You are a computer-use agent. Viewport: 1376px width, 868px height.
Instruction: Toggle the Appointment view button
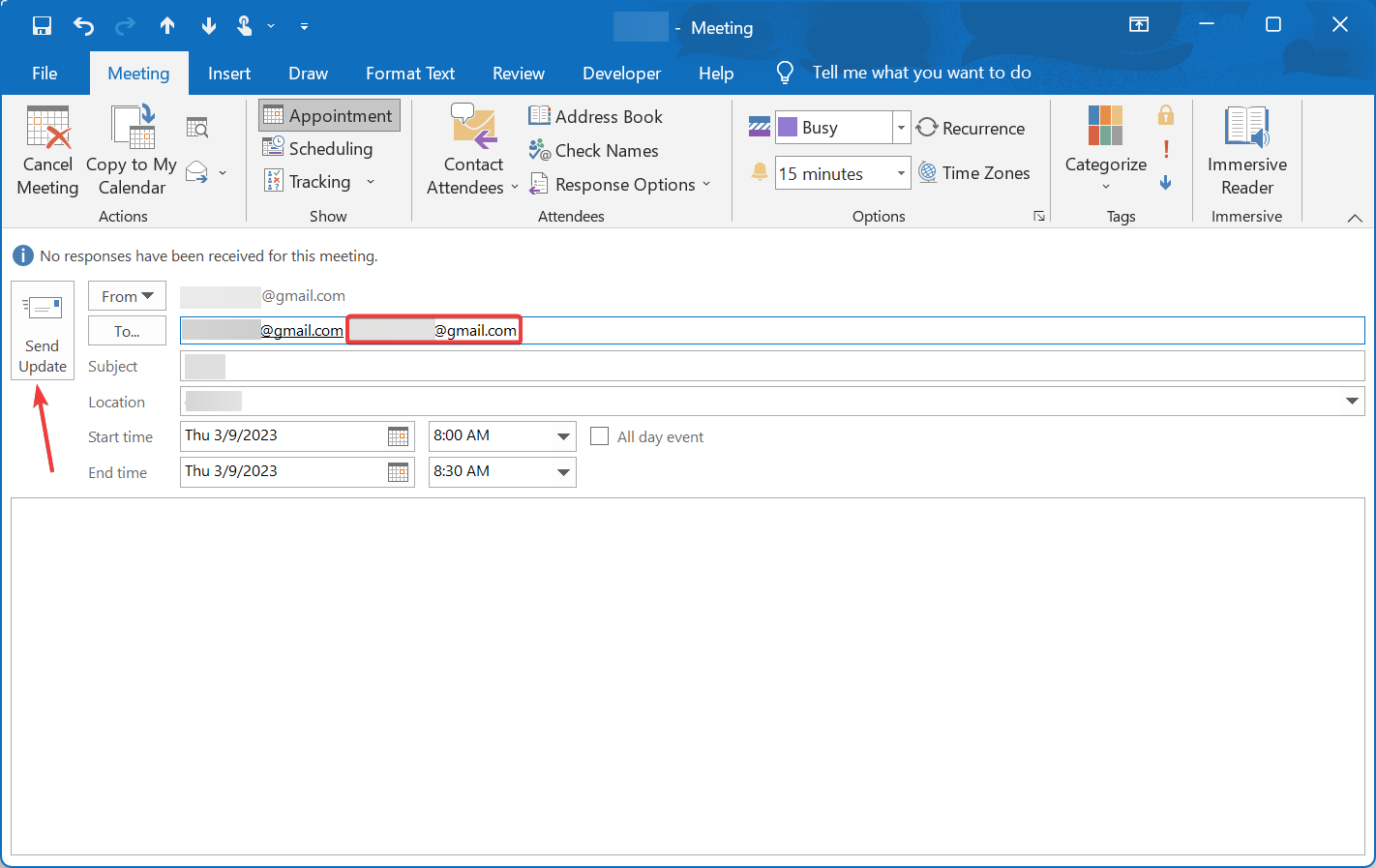point(329,115)
